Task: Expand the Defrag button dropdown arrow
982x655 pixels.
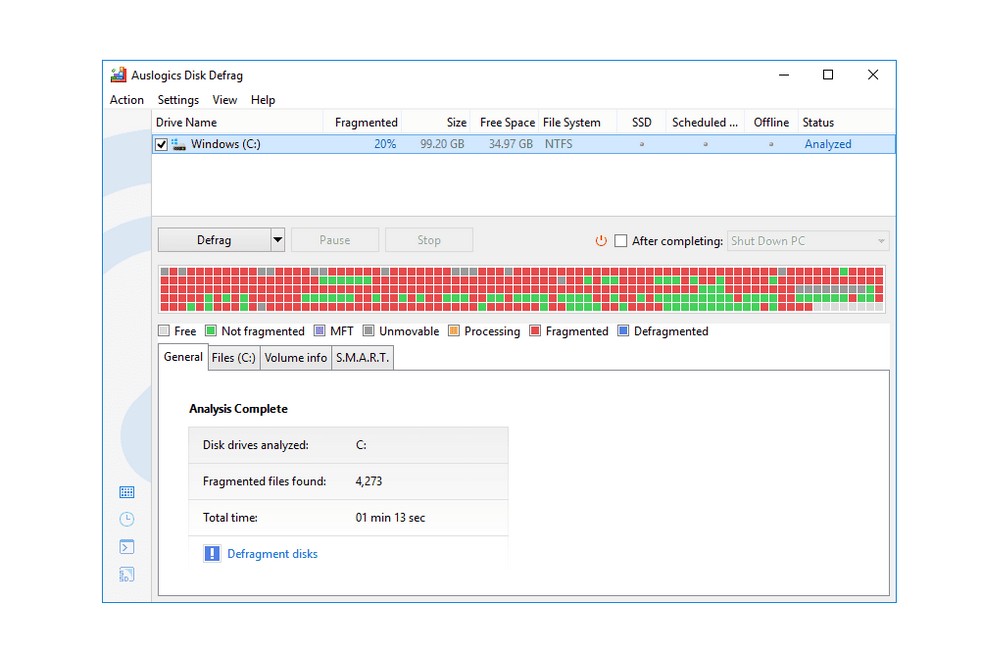Action: click(x=277, y=240)
